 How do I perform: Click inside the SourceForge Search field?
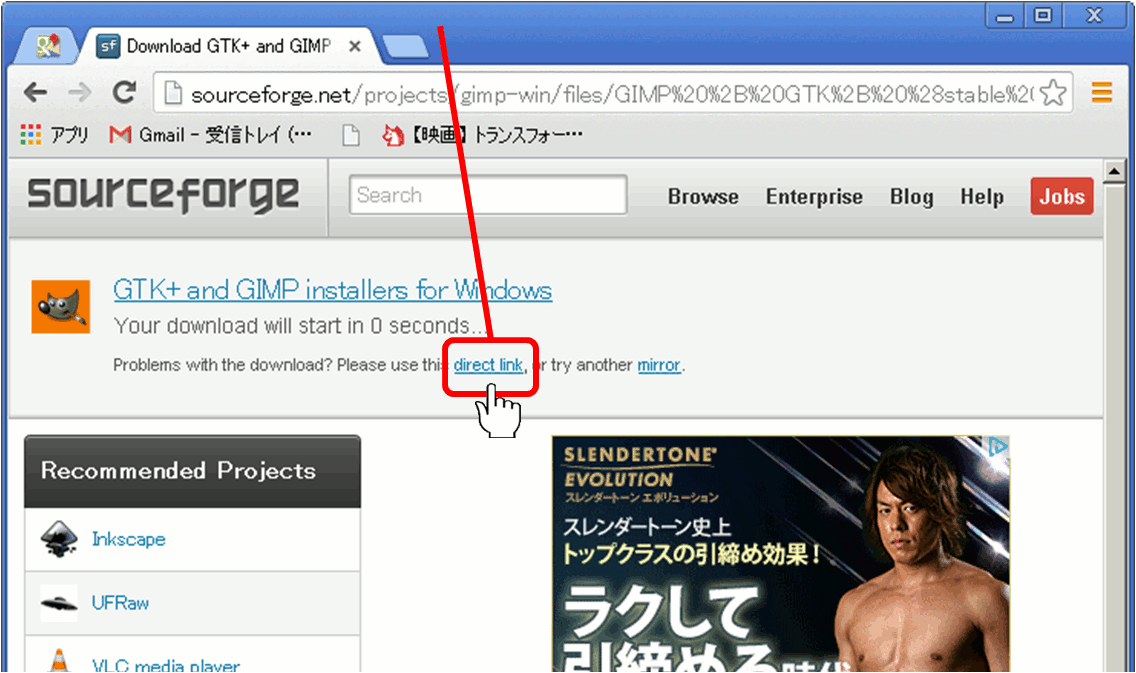(x=488, y=195)
